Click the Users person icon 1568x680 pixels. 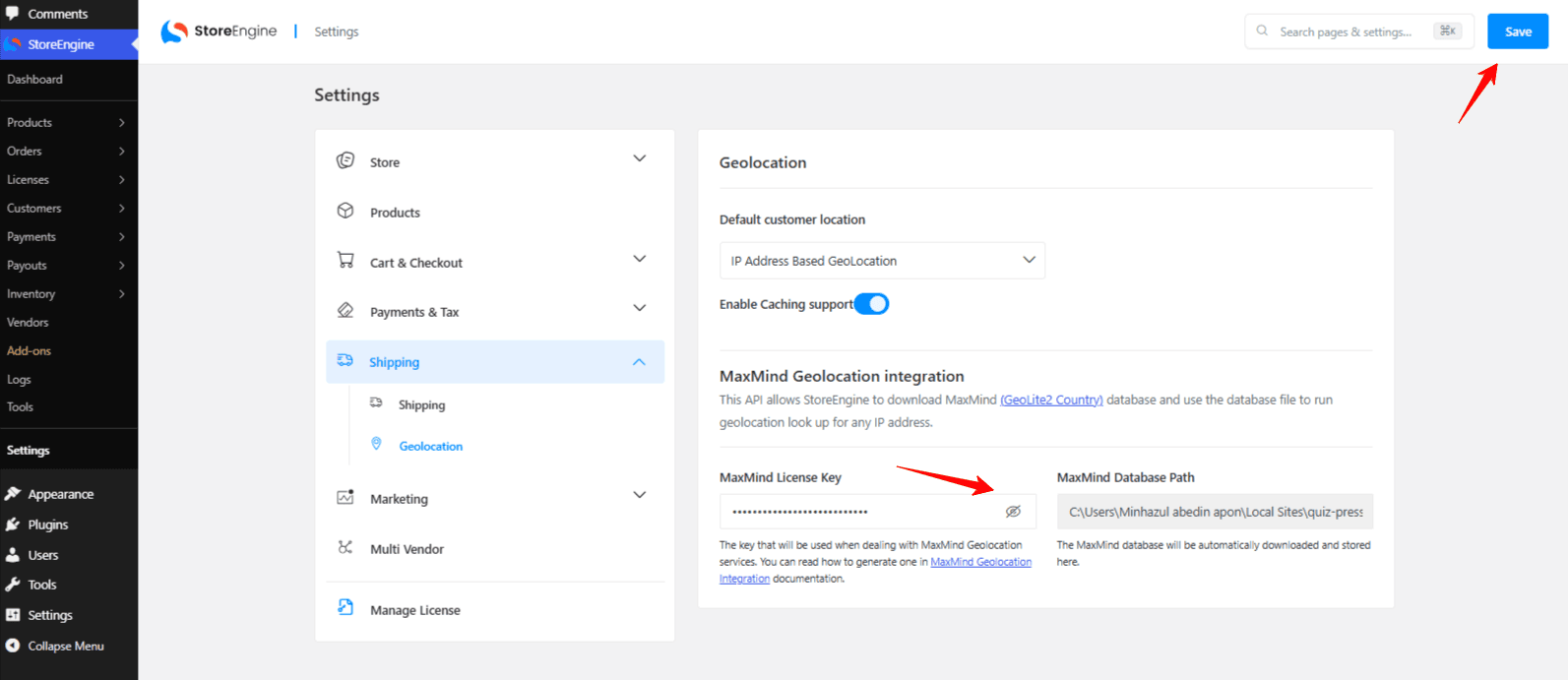13,554
